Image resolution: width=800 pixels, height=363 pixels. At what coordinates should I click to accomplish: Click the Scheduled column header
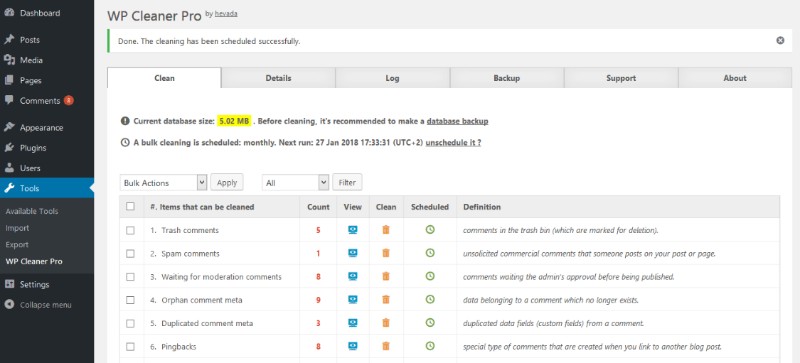pos(430,207)
